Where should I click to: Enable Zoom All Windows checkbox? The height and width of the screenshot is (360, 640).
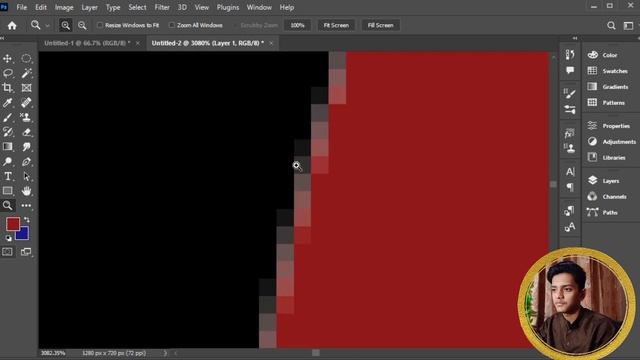[172, 25]
